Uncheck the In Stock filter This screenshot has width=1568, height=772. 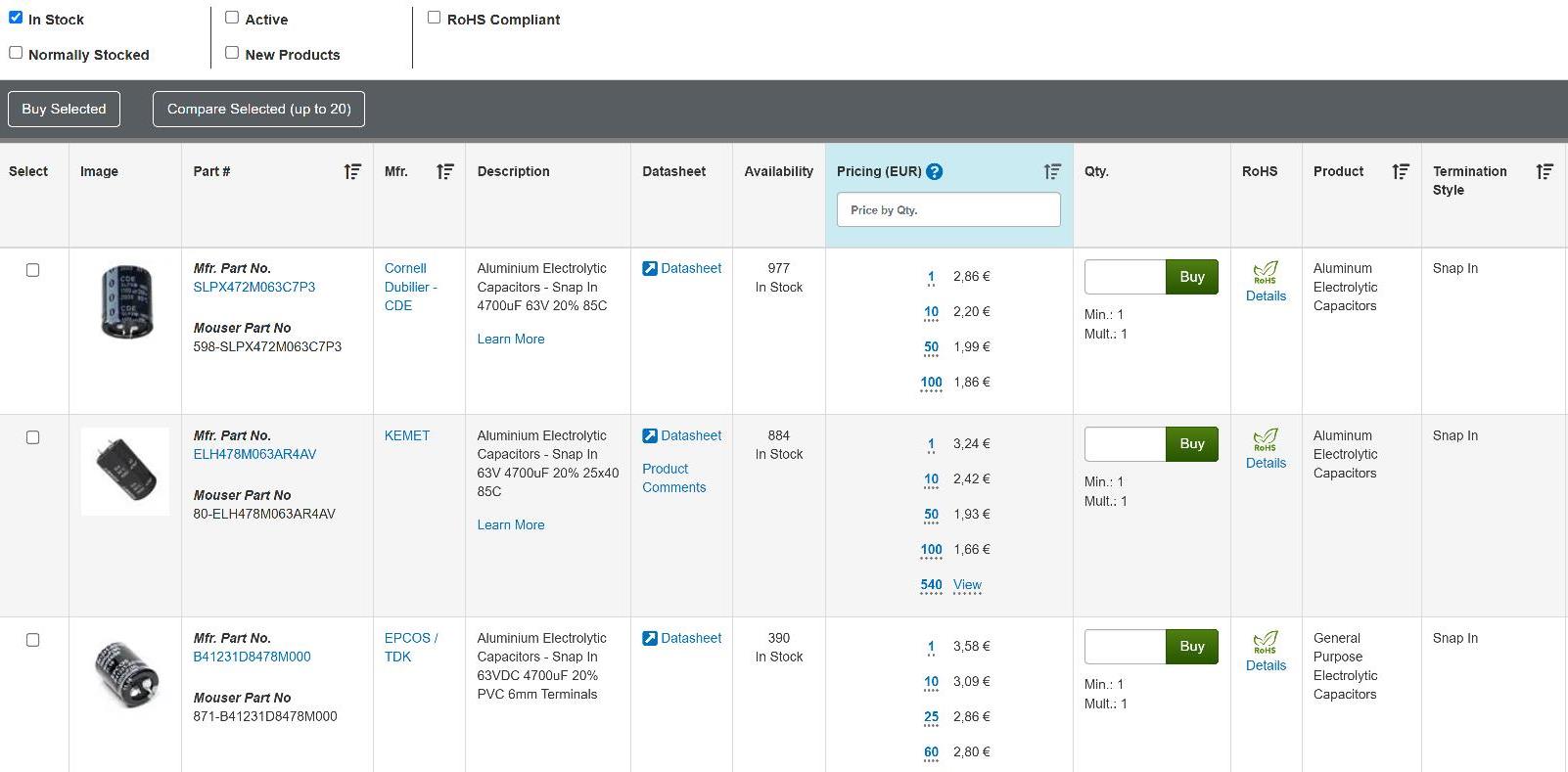point(16,18)
